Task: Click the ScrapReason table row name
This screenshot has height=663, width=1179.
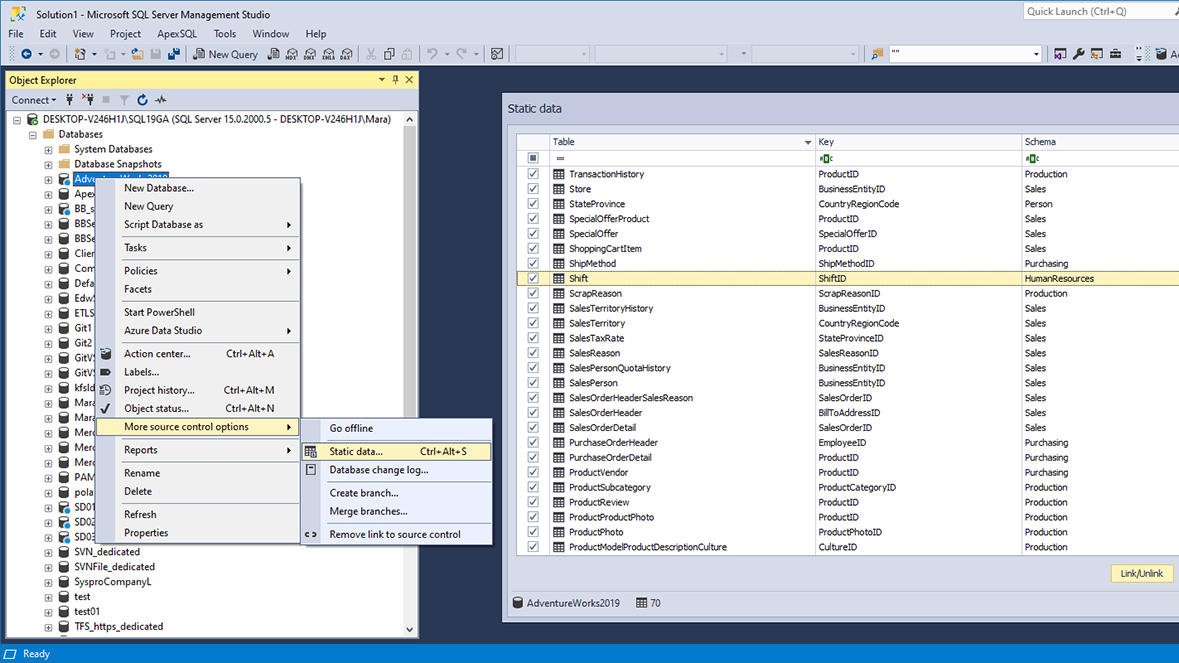Action: tap(595, 293)
